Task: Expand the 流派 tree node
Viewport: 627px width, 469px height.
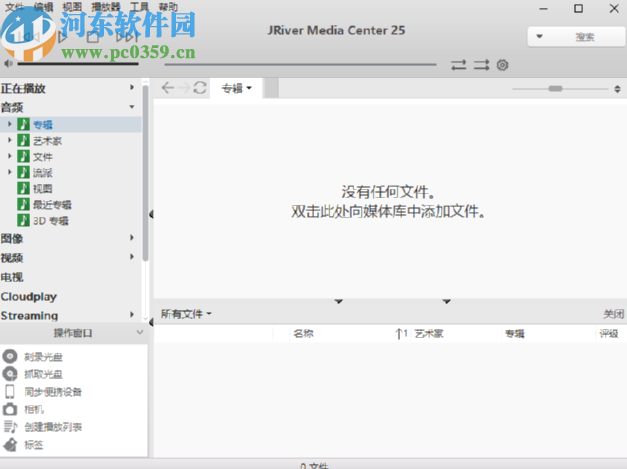Action: (10, 172)
